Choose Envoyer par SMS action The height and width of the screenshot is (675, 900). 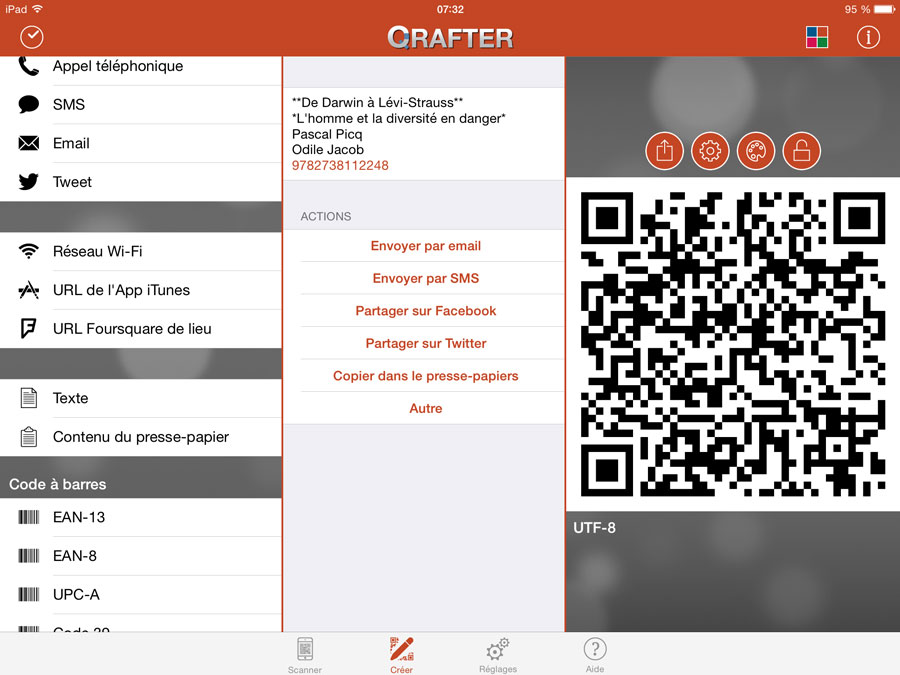click(x=425, y=278)
